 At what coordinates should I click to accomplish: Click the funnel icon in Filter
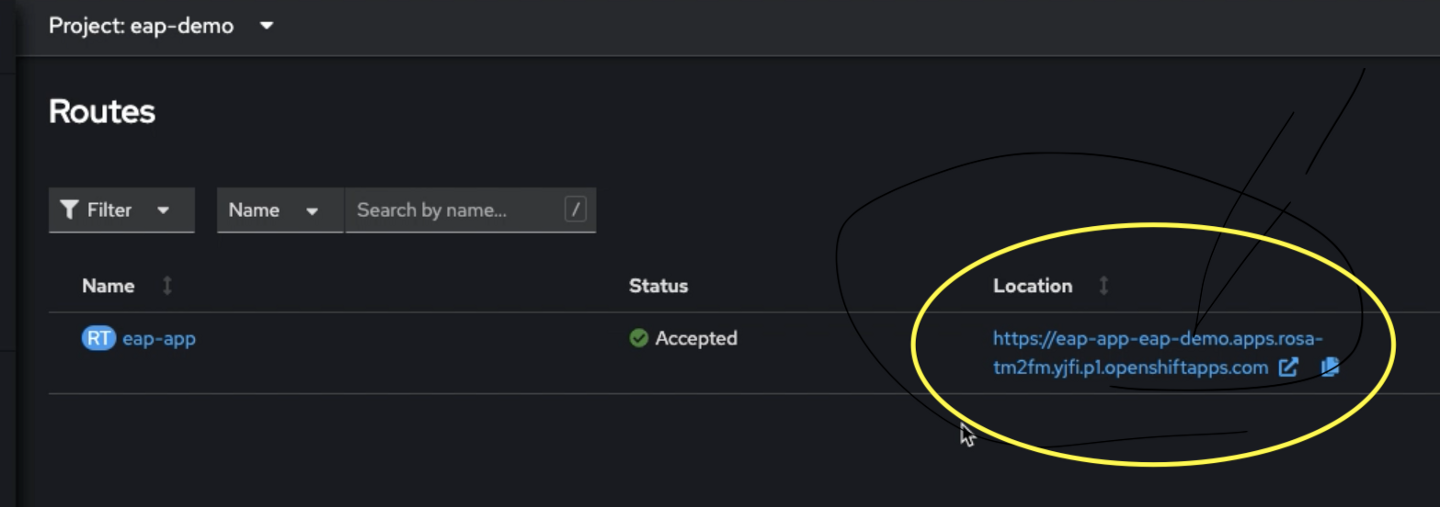69,210
